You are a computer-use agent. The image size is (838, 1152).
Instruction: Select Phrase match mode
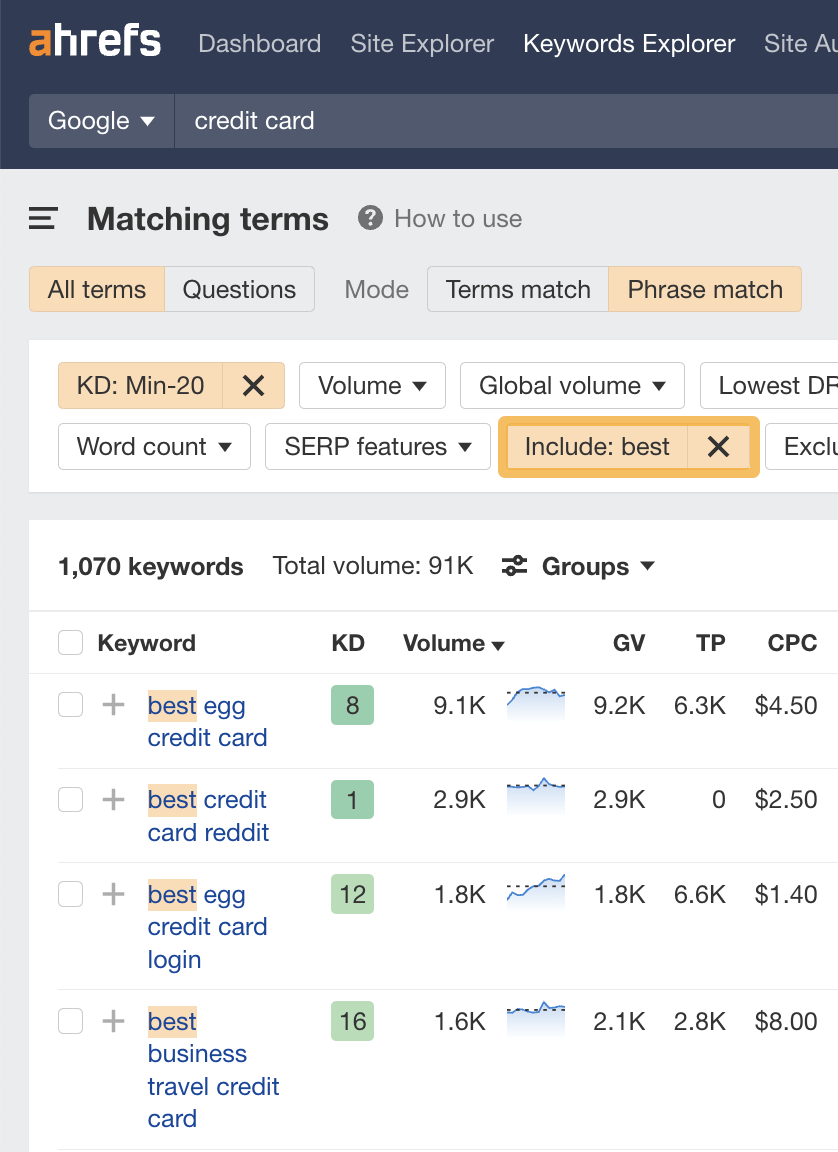click(705, 289)
